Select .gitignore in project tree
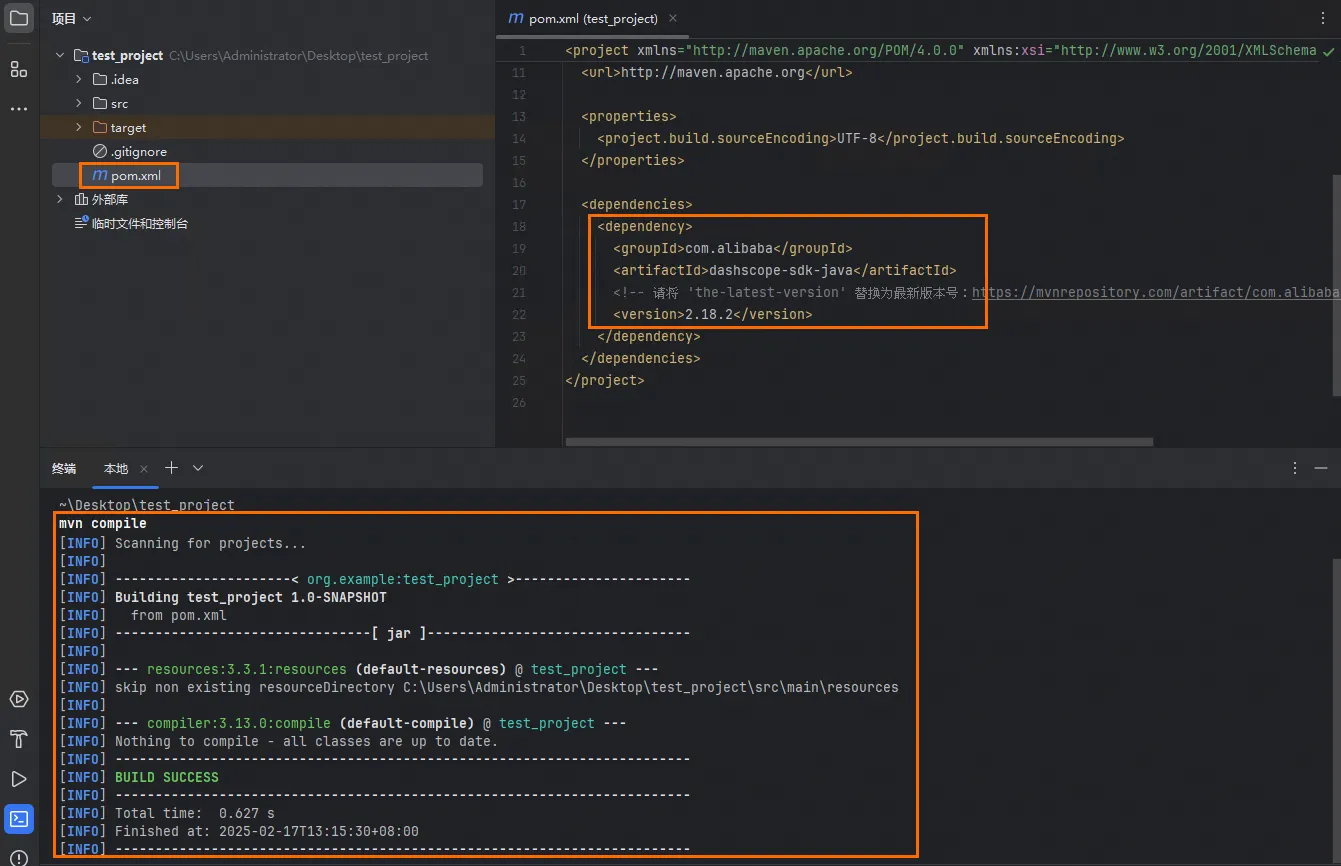Viewport: 1341px width, 866px height. [x=138, y=151]
